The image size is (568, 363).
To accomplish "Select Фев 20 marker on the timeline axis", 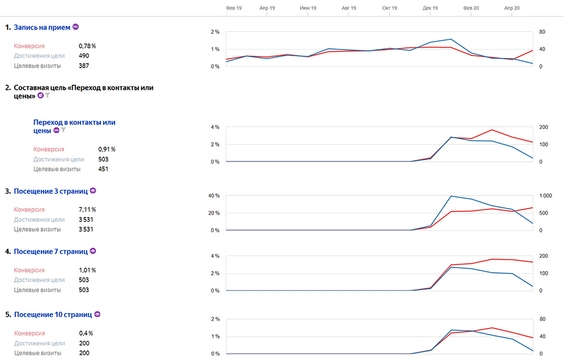I will pos(471,8).
